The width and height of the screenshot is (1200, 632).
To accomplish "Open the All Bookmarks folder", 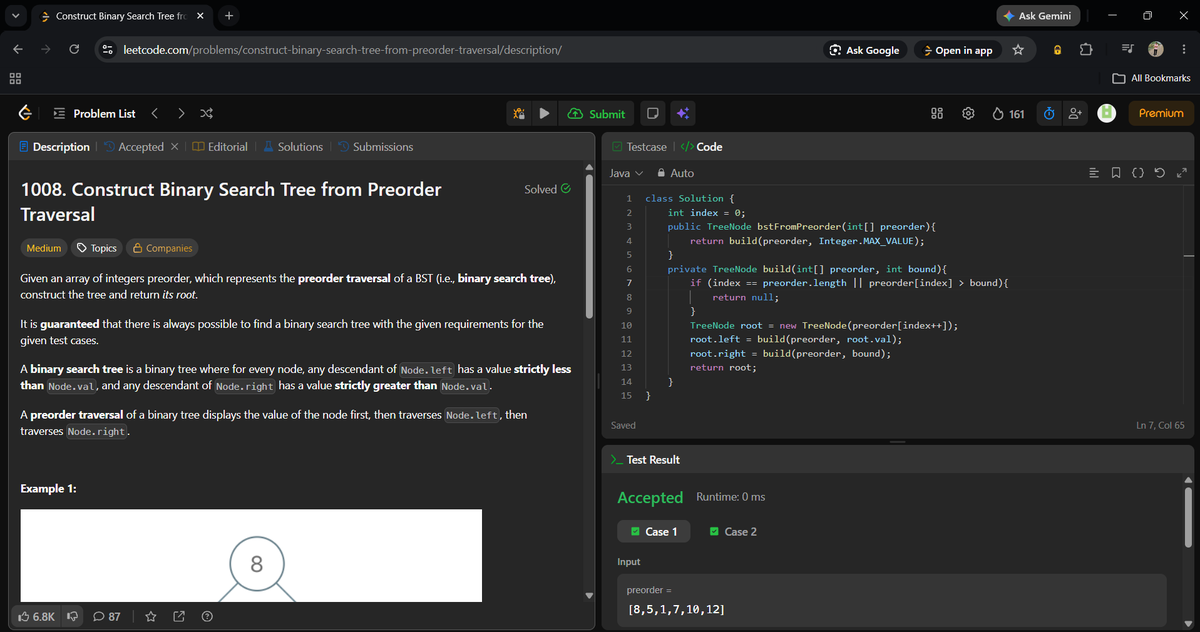I will pos(1152,78).
